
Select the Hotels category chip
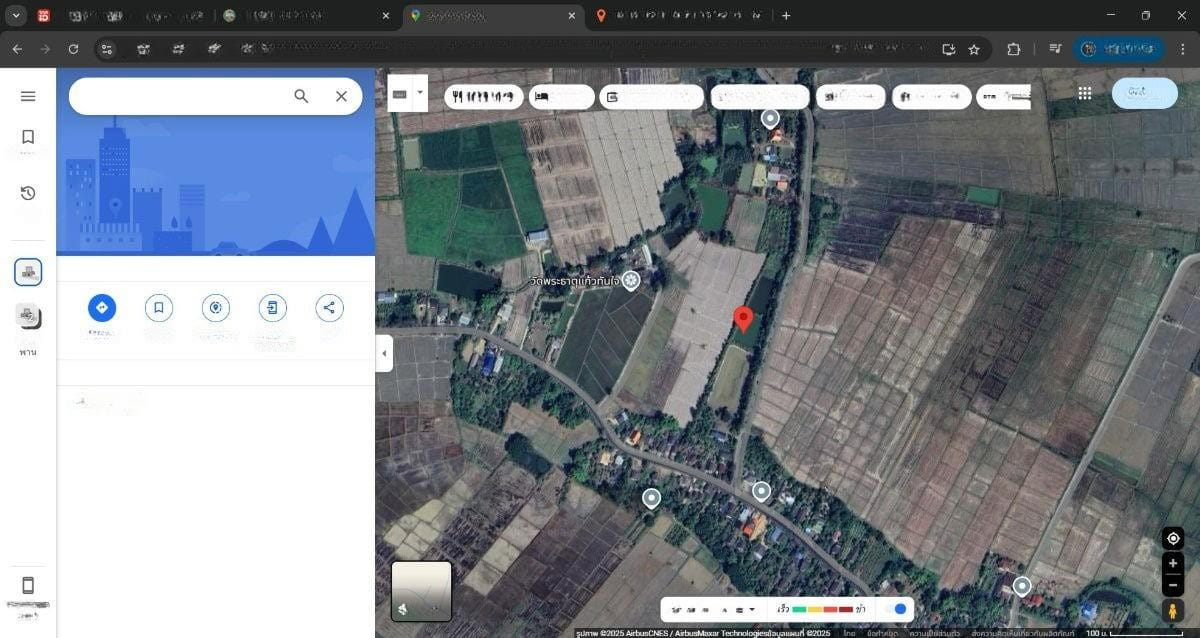click(x=561, y=97)
